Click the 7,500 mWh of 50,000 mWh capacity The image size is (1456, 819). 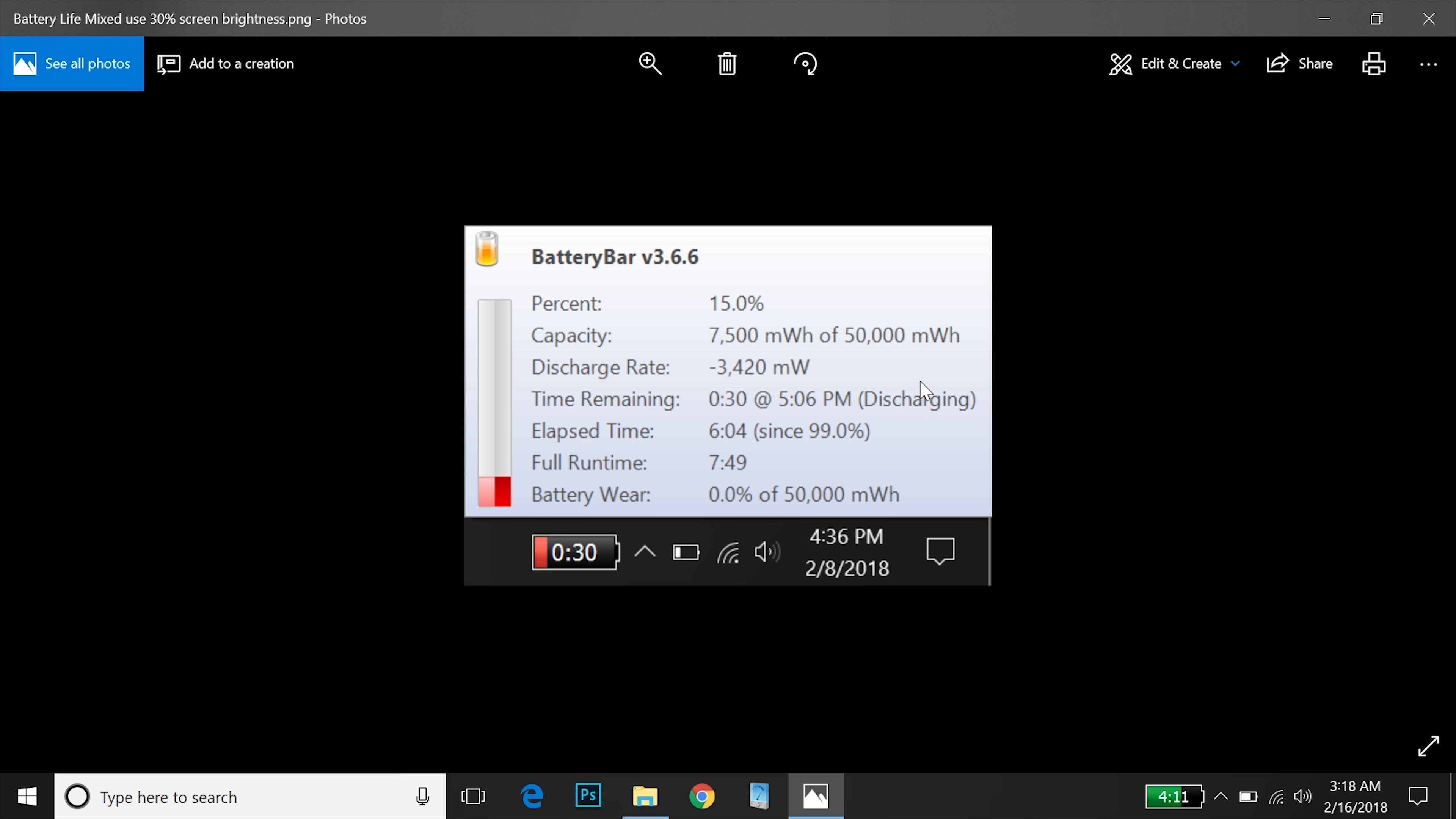[x=834, y=335]
